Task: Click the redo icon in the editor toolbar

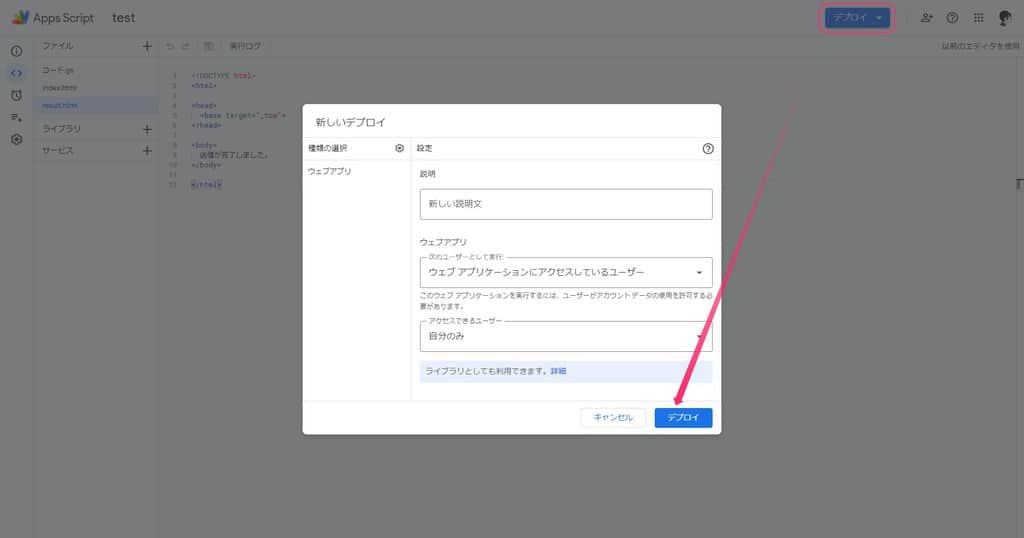Action: point(185,46)
